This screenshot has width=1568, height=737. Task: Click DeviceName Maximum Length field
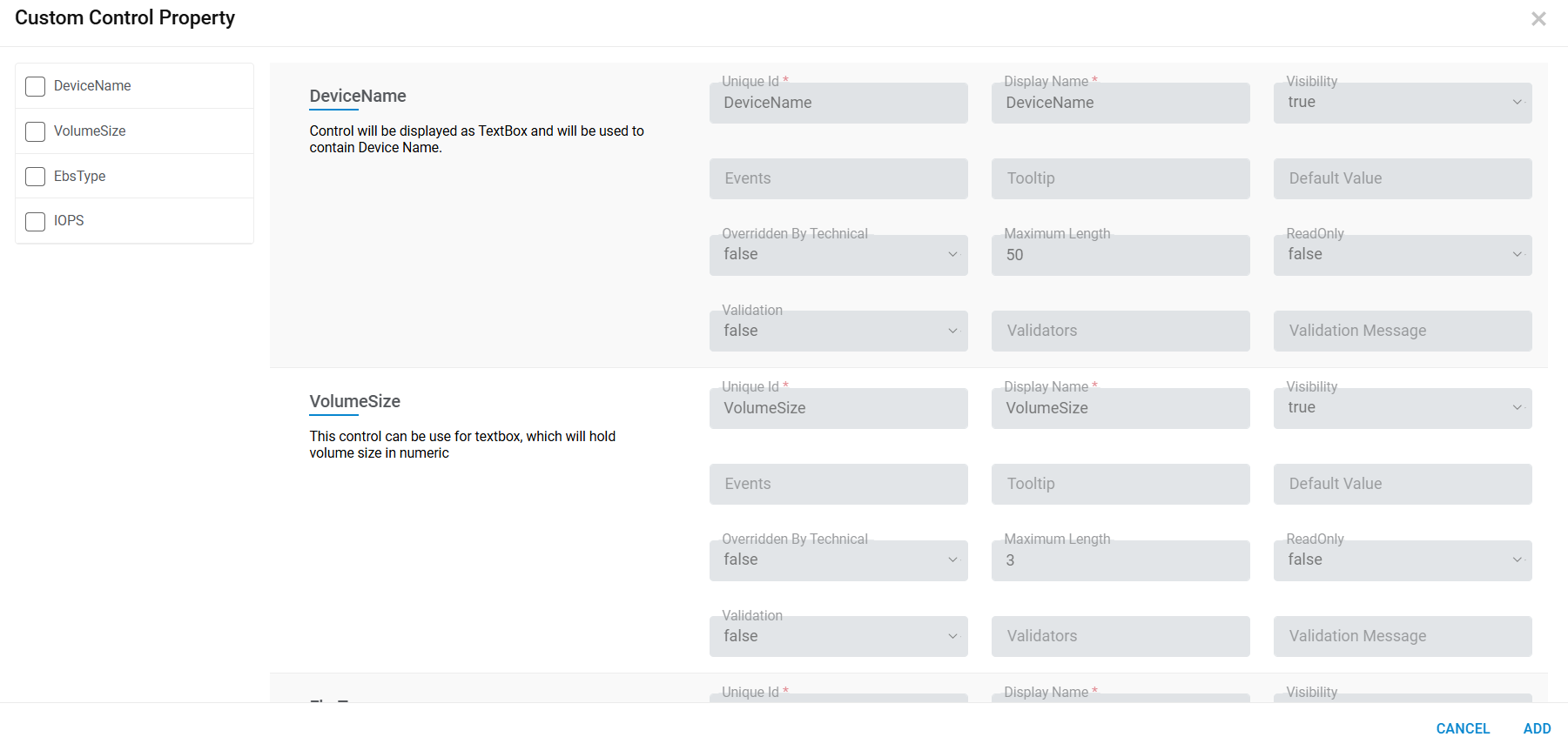coord(1120,255)
